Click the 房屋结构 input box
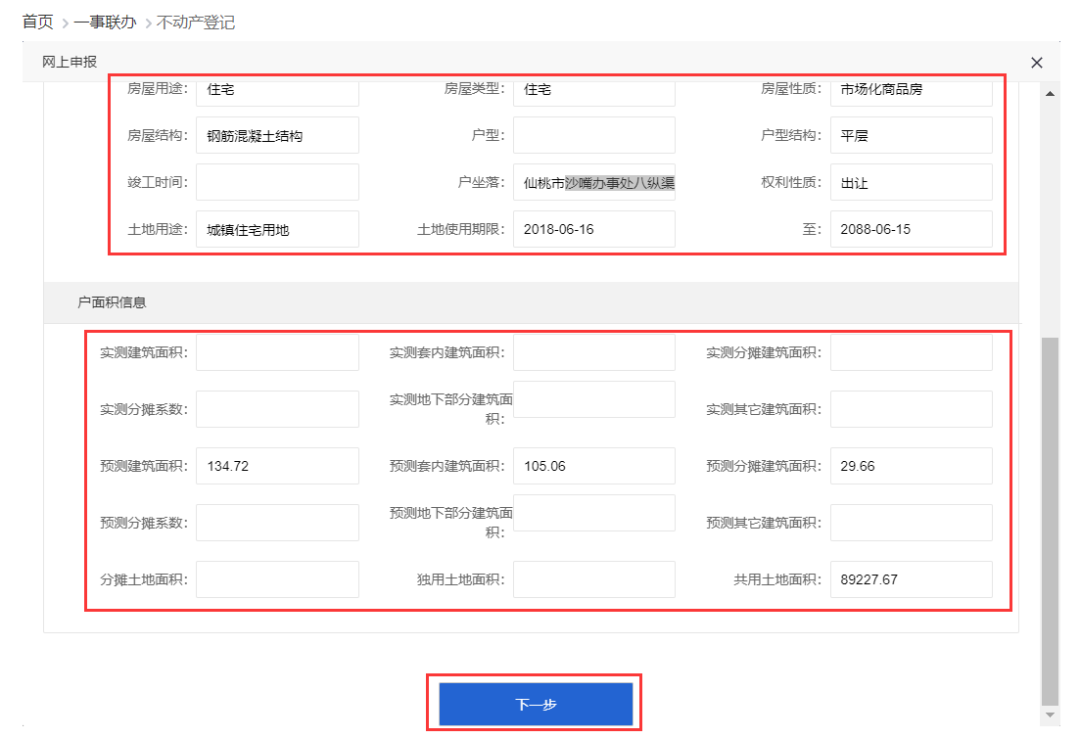1080x738 pixels. [x=277, y=136]
